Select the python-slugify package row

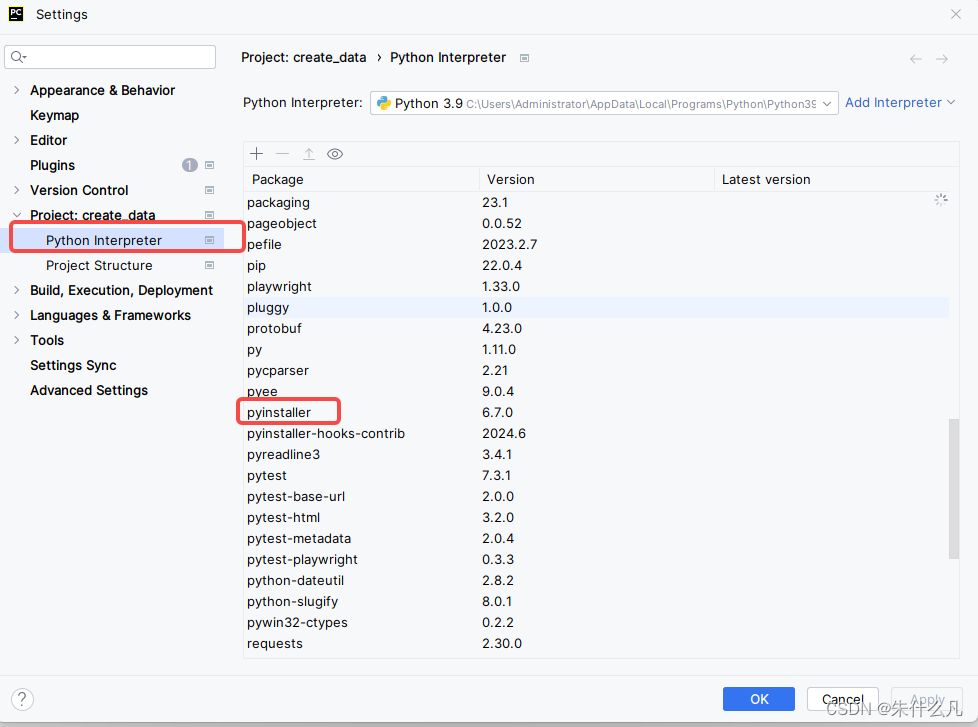(596, 601)
